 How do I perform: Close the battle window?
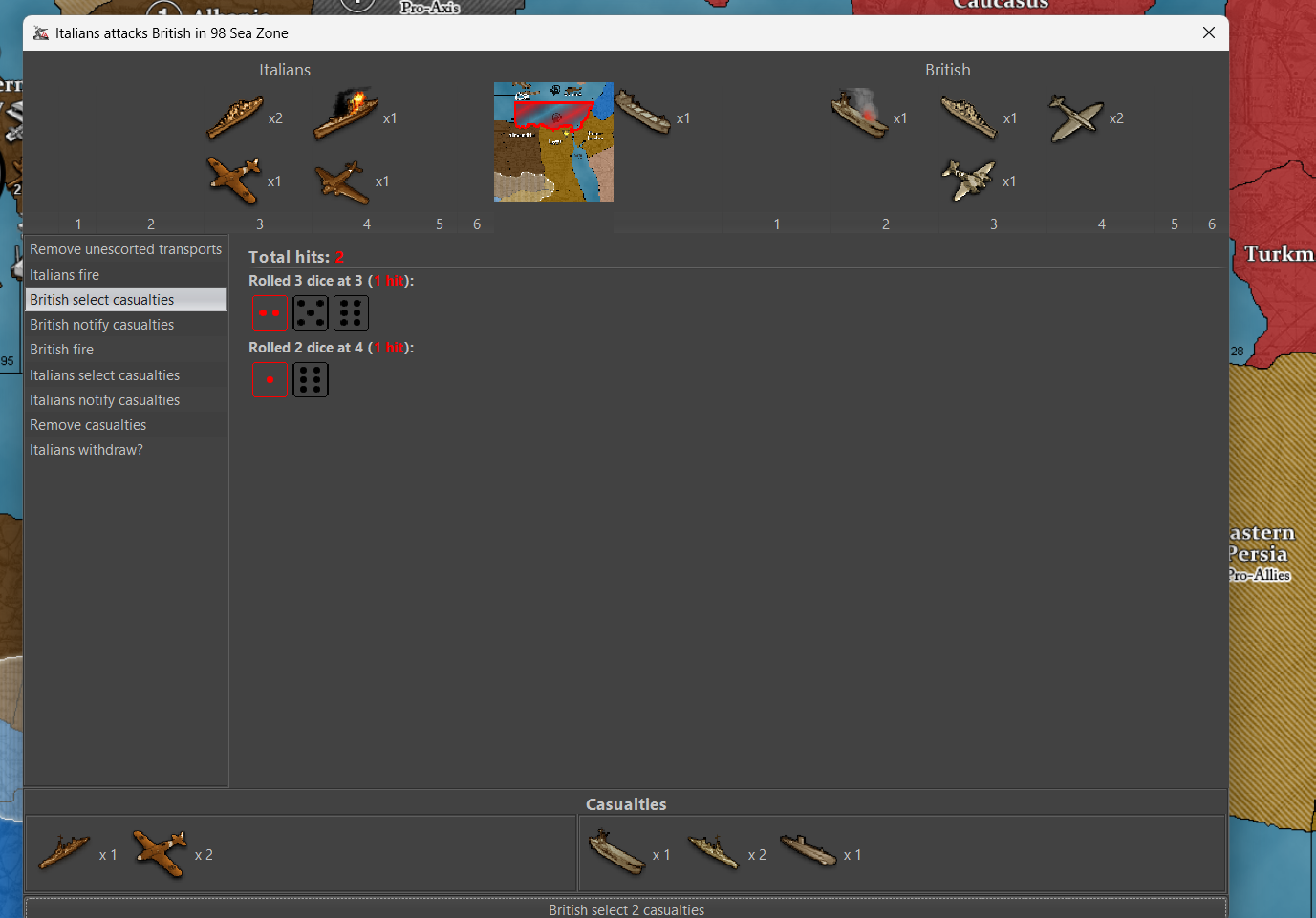[x=1208, y=32]
